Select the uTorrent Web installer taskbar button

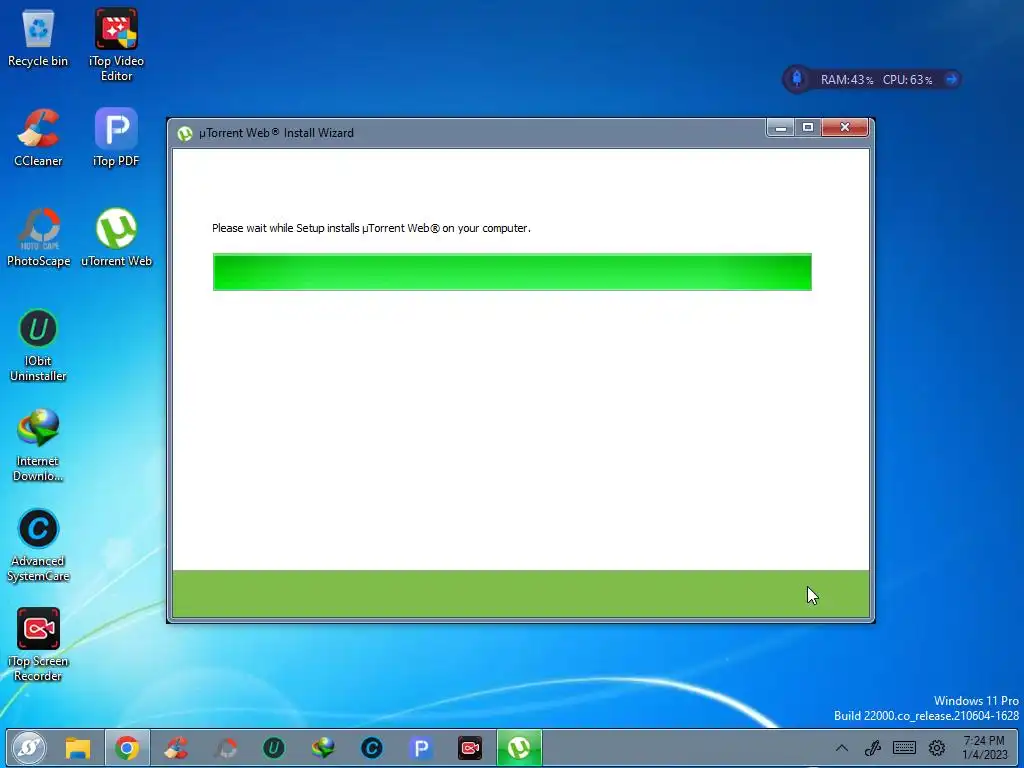pos(519,748)
